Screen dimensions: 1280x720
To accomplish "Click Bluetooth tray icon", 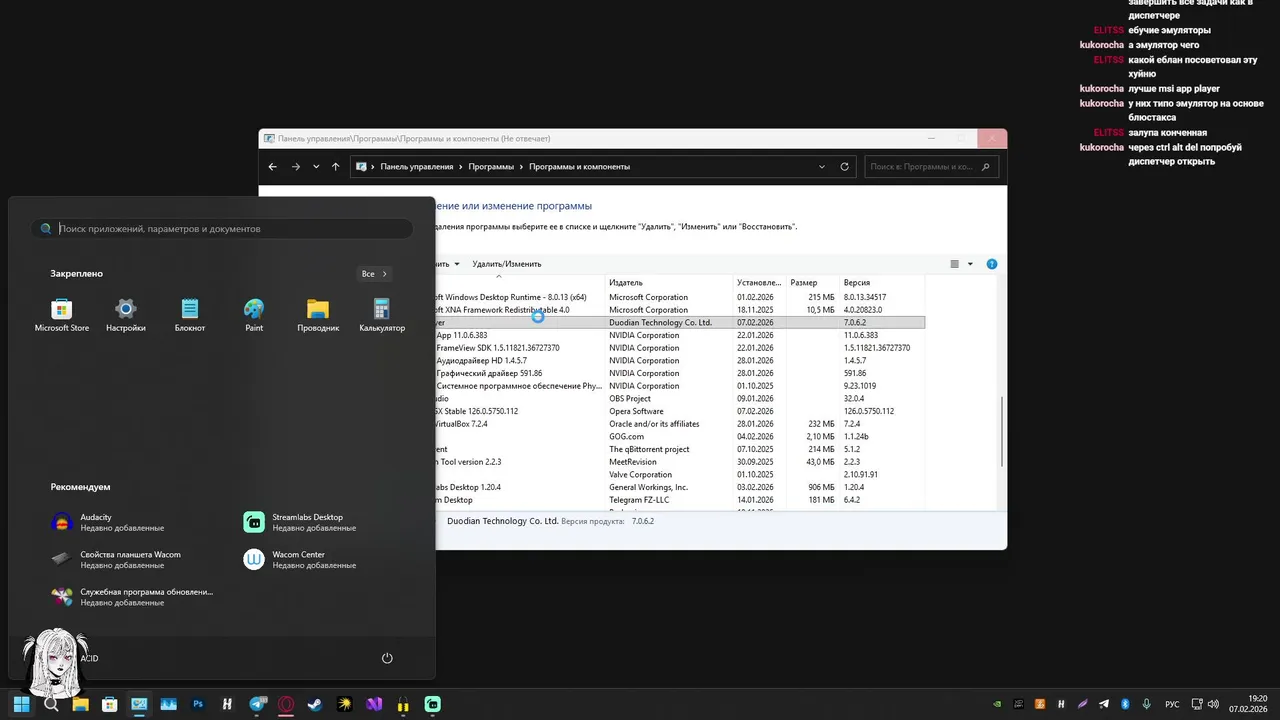I will (1125, 704).
